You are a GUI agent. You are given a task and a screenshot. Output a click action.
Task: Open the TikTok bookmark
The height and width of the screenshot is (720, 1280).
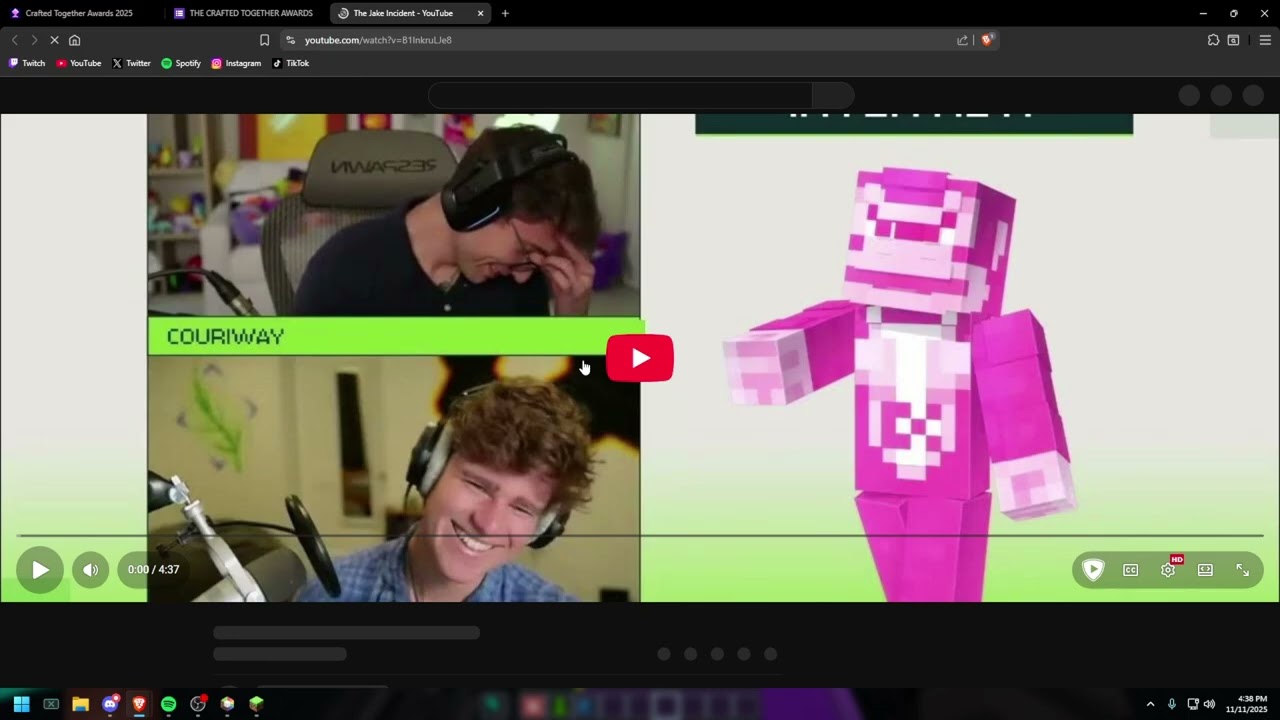tap(291, 63)
